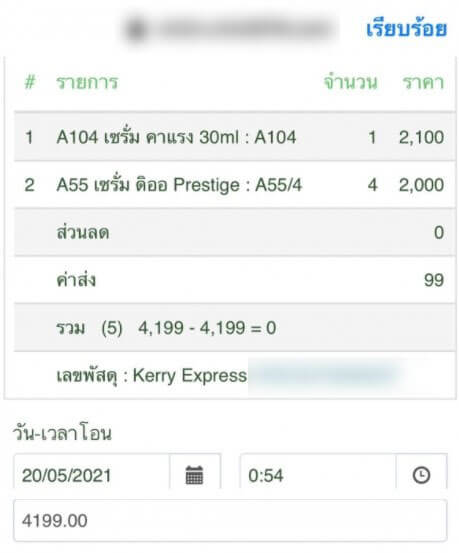
Task: Click the Kerry Express tracking number
Action: click(325, 375)
